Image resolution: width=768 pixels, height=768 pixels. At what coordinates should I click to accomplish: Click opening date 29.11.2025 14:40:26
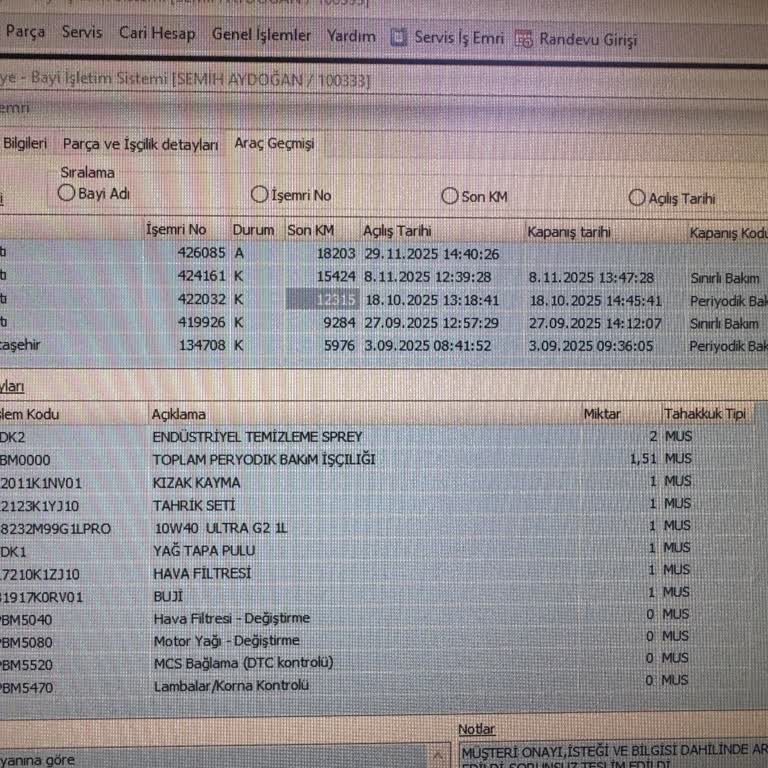432,254
